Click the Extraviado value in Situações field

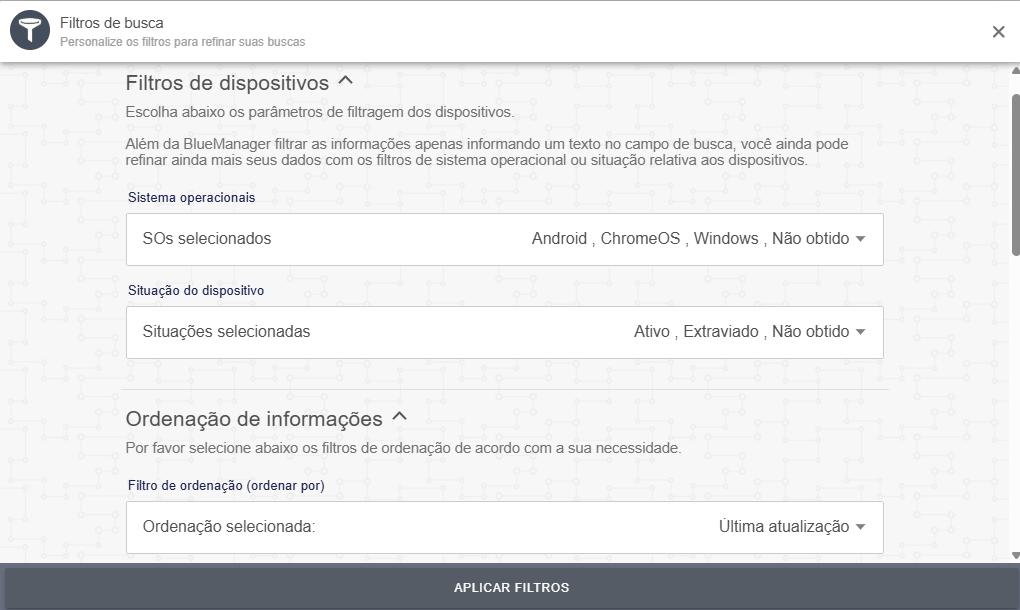[720, 332]
